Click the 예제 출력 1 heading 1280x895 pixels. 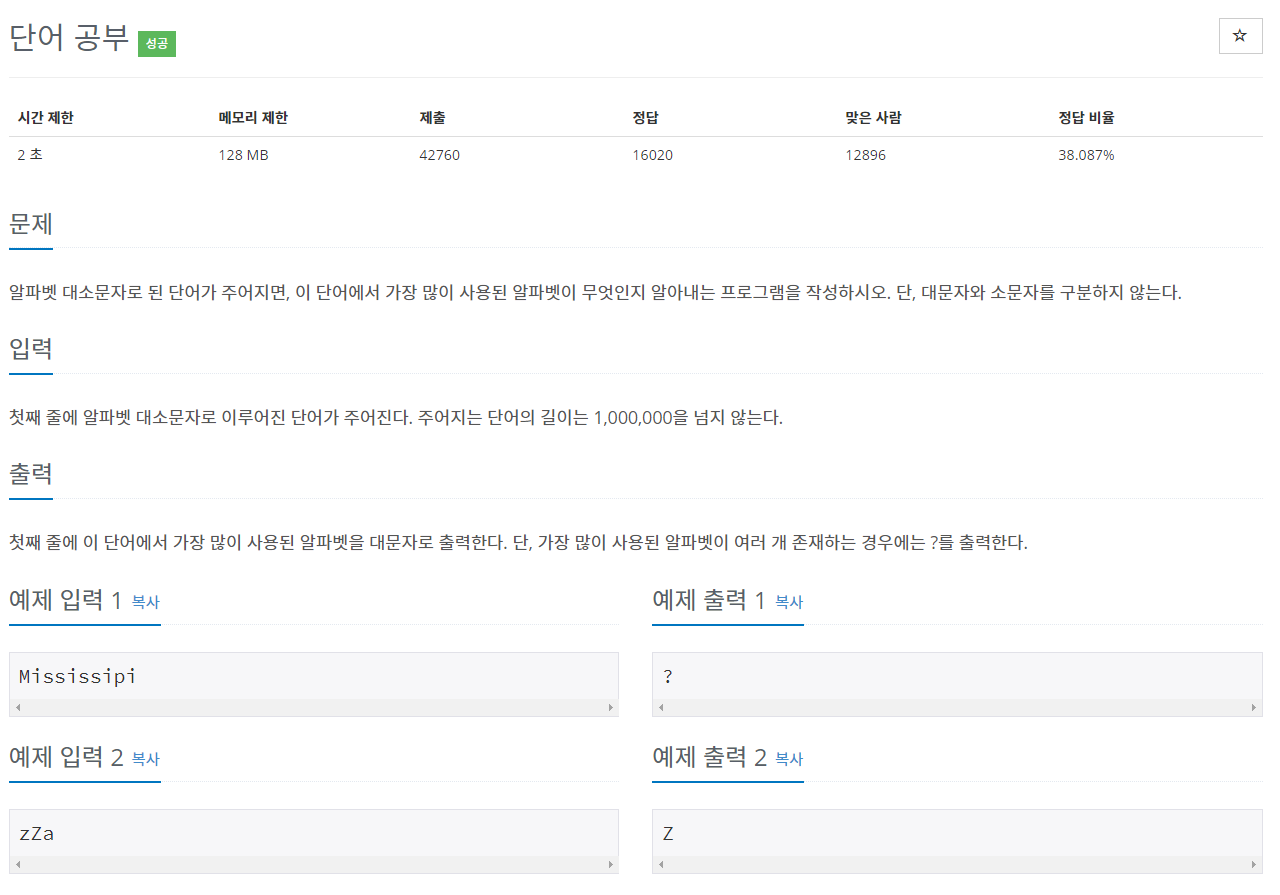click(708, 600)
